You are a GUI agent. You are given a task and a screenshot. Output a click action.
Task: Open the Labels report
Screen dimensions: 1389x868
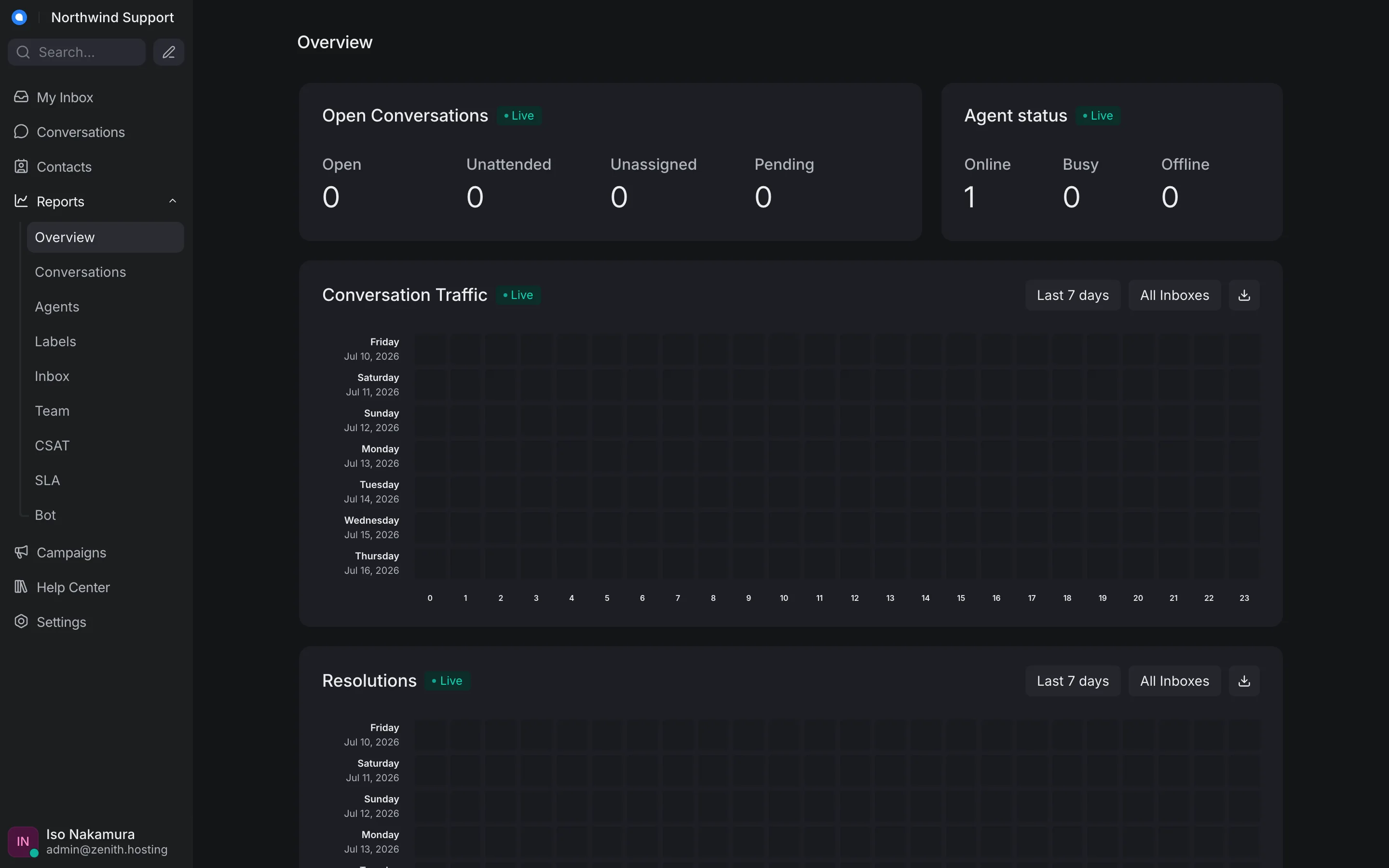(x=106, y=341)
